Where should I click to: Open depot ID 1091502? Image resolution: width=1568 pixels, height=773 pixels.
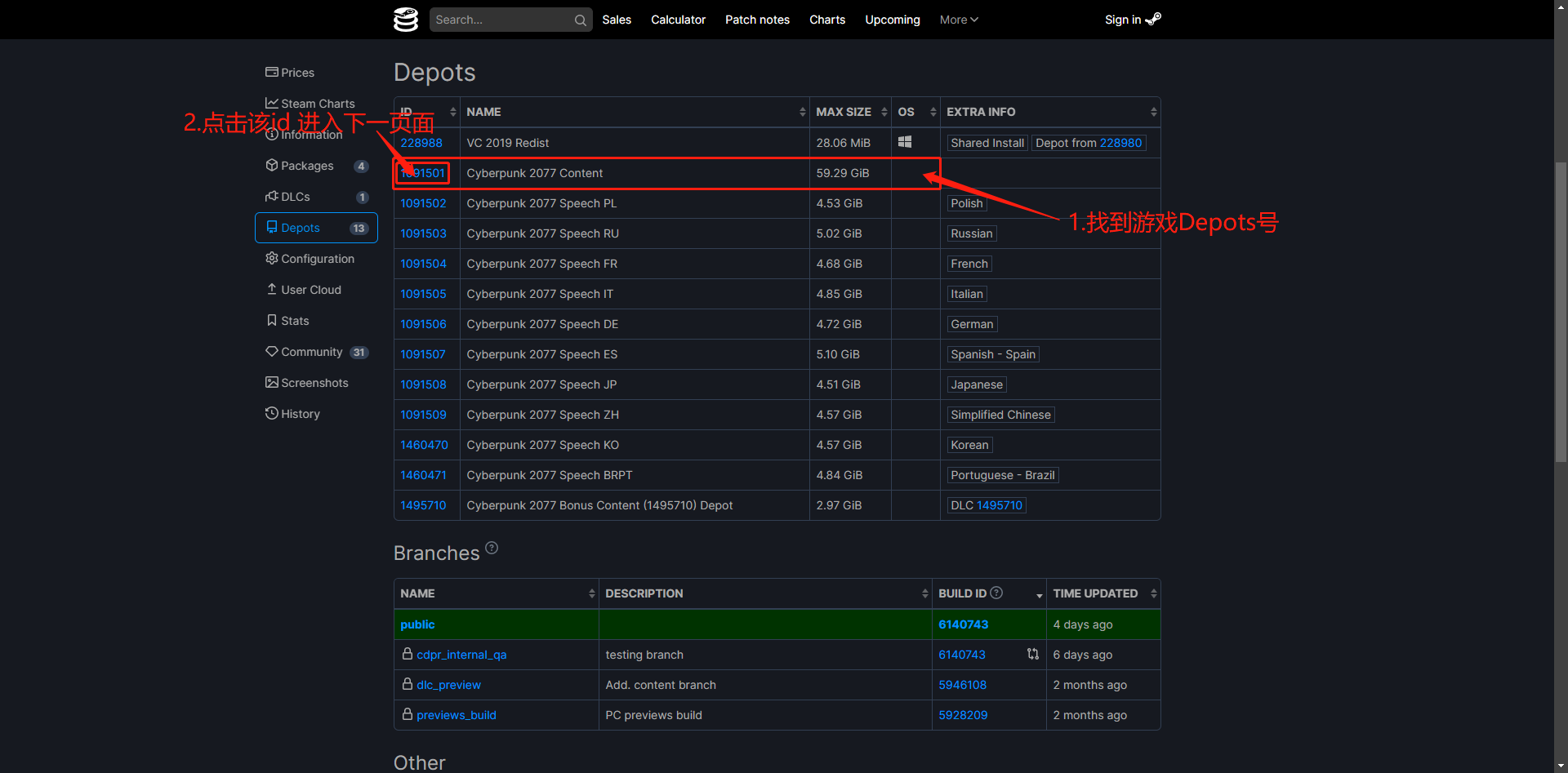423,203
